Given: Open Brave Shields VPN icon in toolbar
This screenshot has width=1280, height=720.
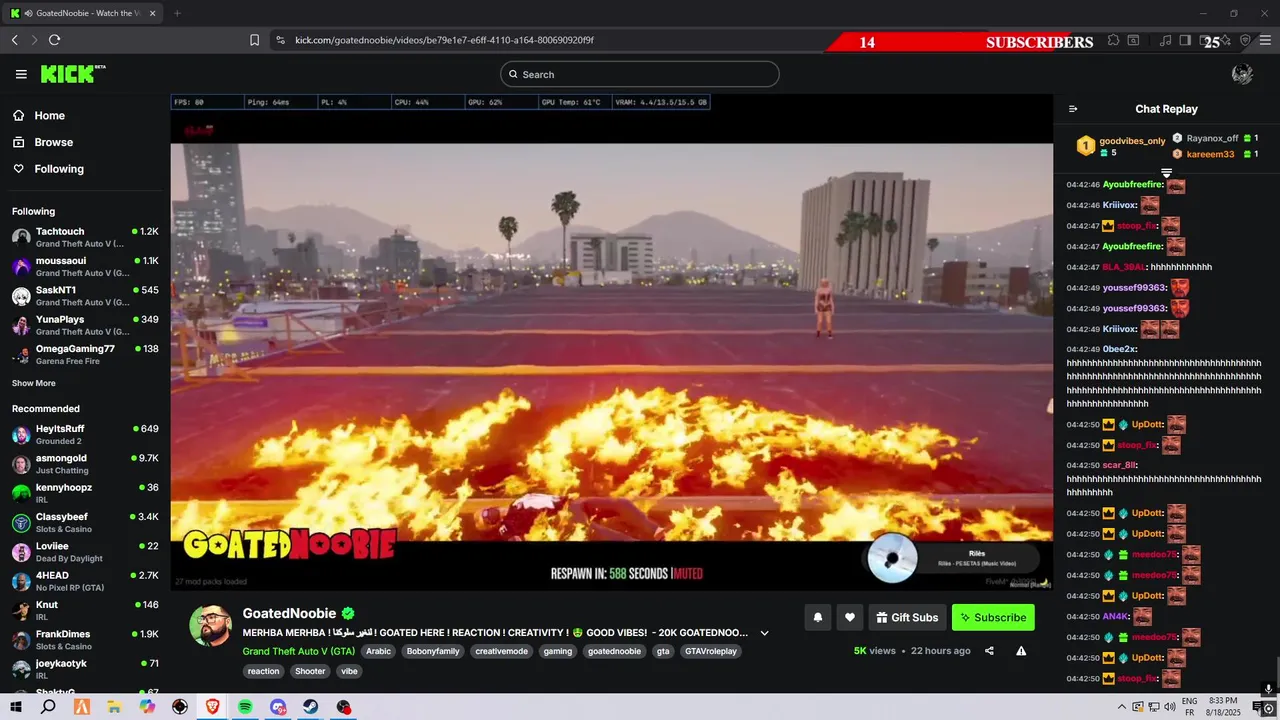Looking at the screenshot, I should click(x=1245, y=40).
